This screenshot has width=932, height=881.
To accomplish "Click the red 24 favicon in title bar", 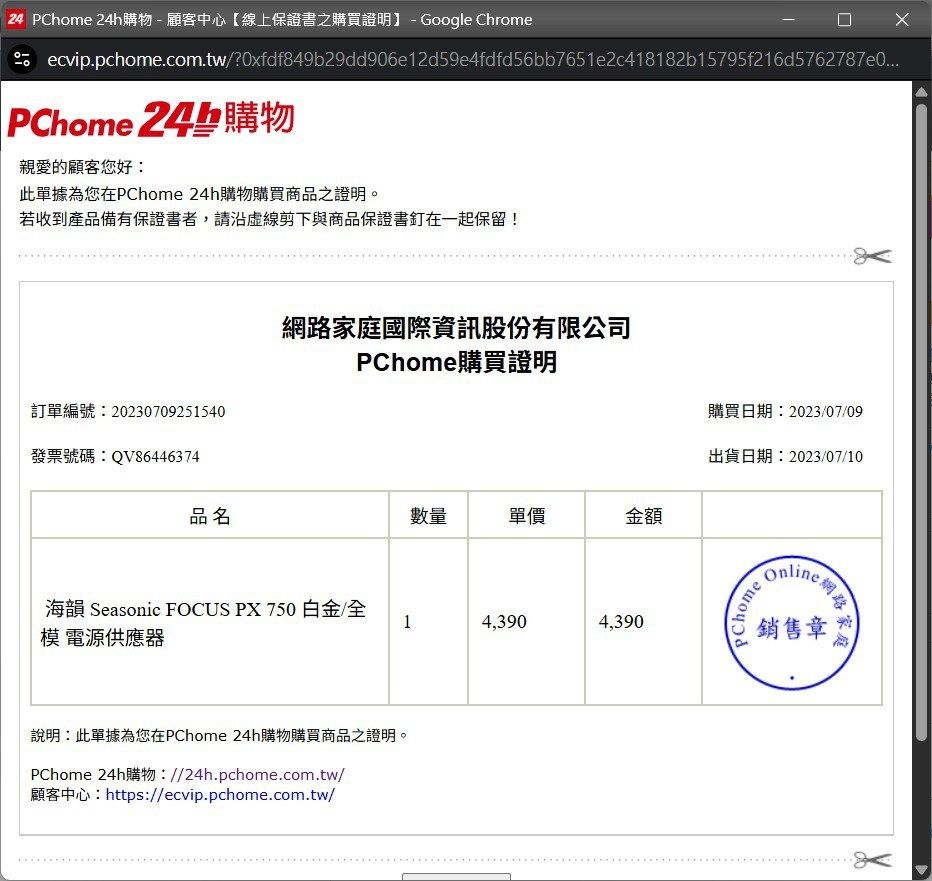I will 15,19.
